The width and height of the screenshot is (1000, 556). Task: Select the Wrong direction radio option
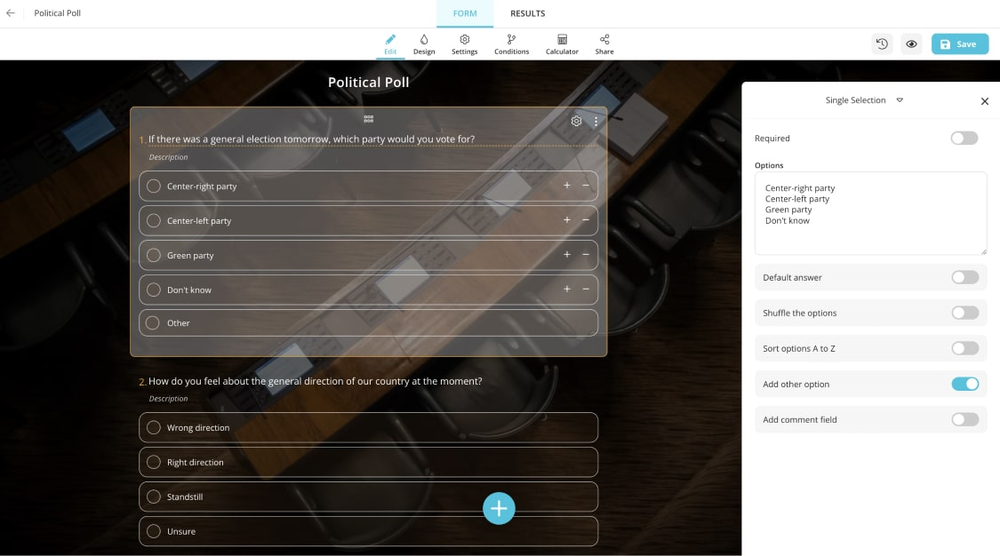154,428
